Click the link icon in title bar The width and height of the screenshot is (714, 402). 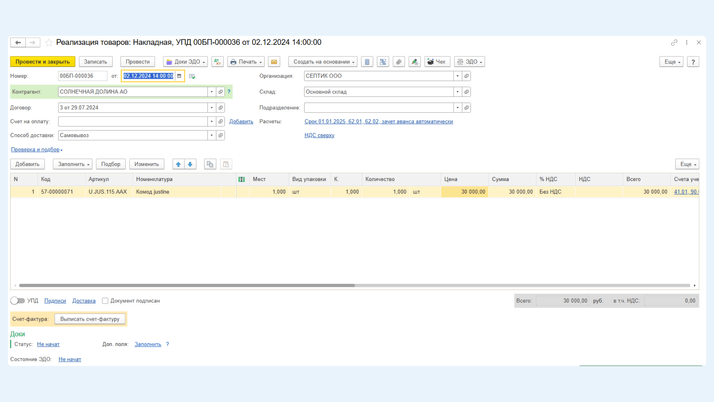pyautogui.click(x=674, y=43)
